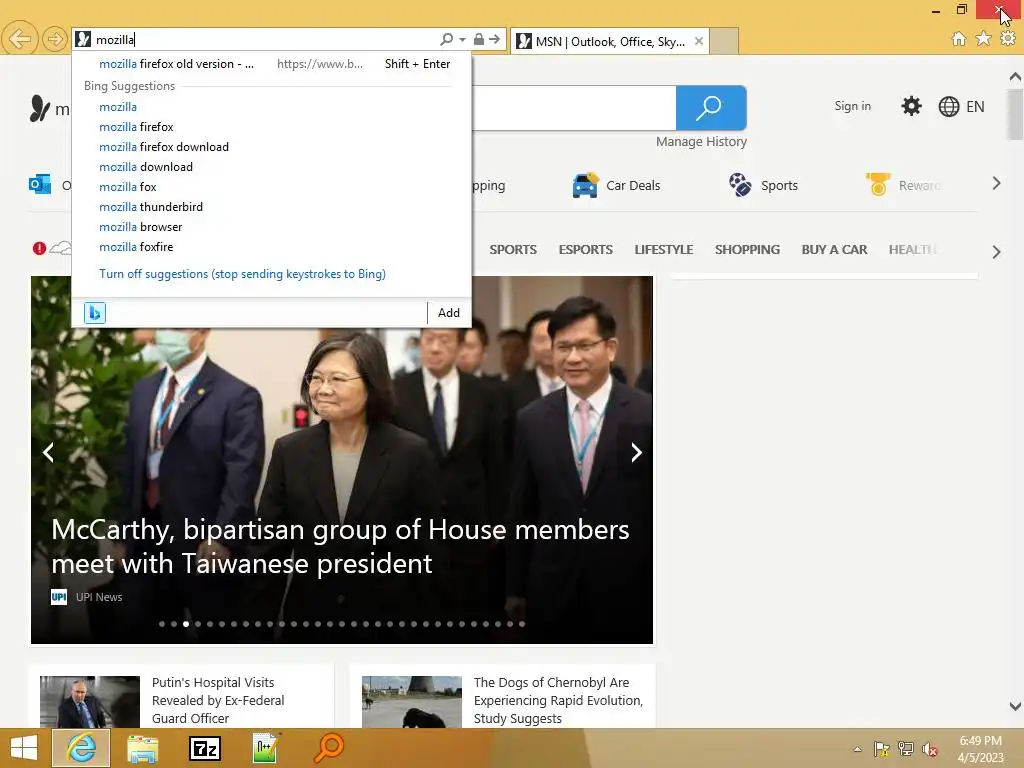Screen dimensions: 1024x768
Task: Select 'mozilla browser' suggestion
Action: 140,227
